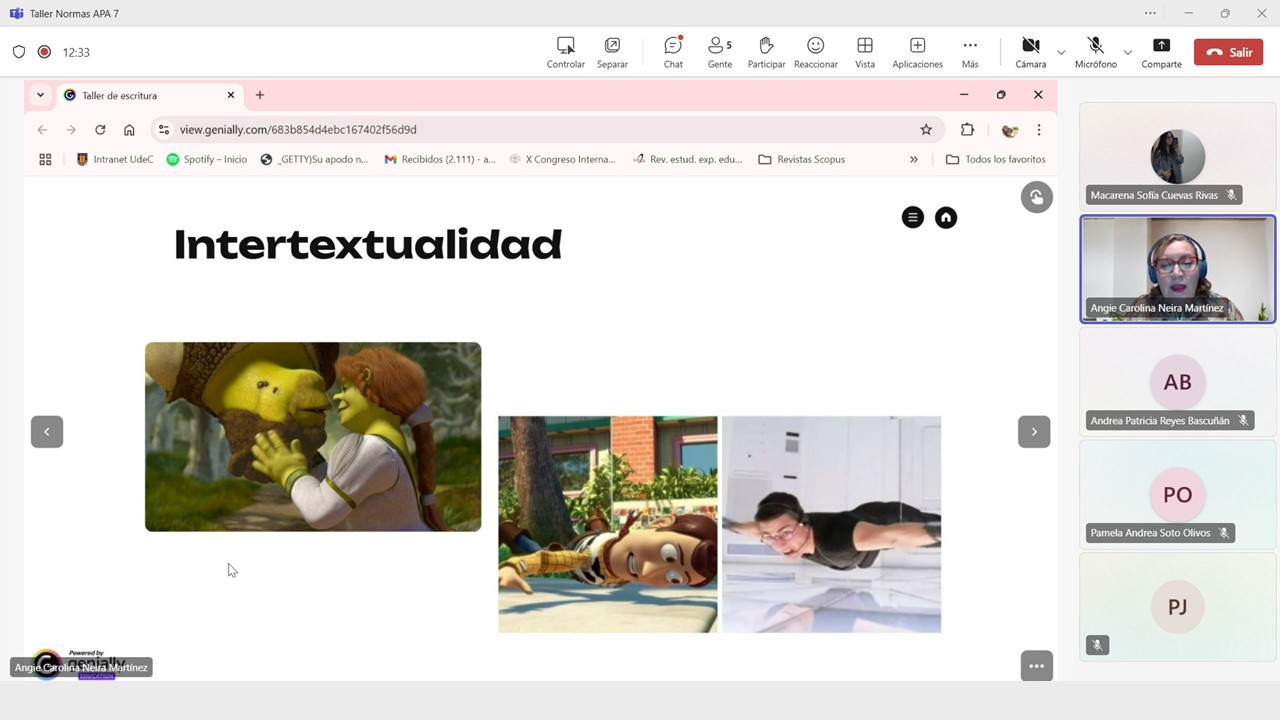The width and height of the screenshot is (1280, 720).
Task: Open Aplicaciones in meeting toolbar
Action: click(917, 52)
